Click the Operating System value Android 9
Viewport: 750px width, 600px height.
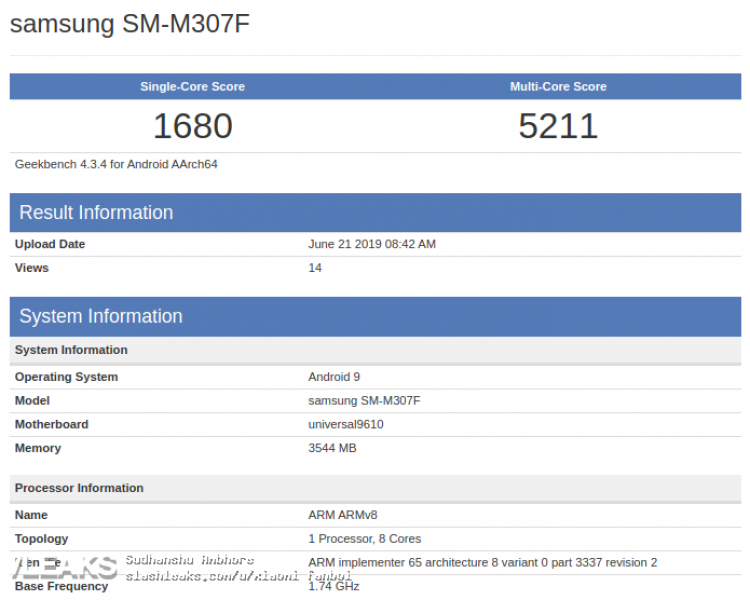click(x=334, y=377)
